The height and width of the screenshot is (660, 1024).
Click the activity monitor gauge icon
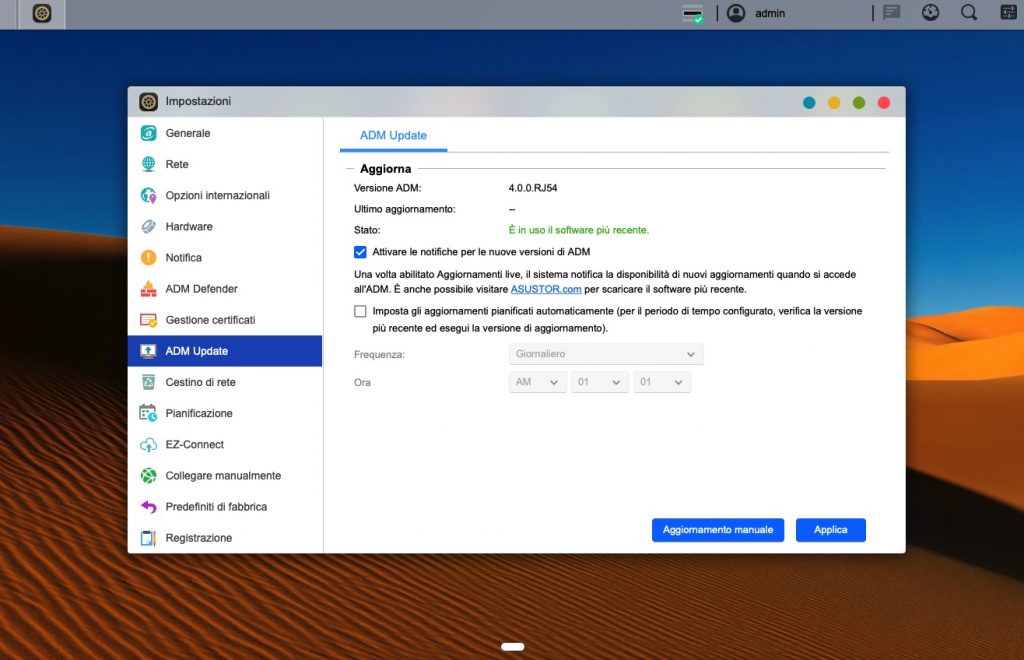930,13
